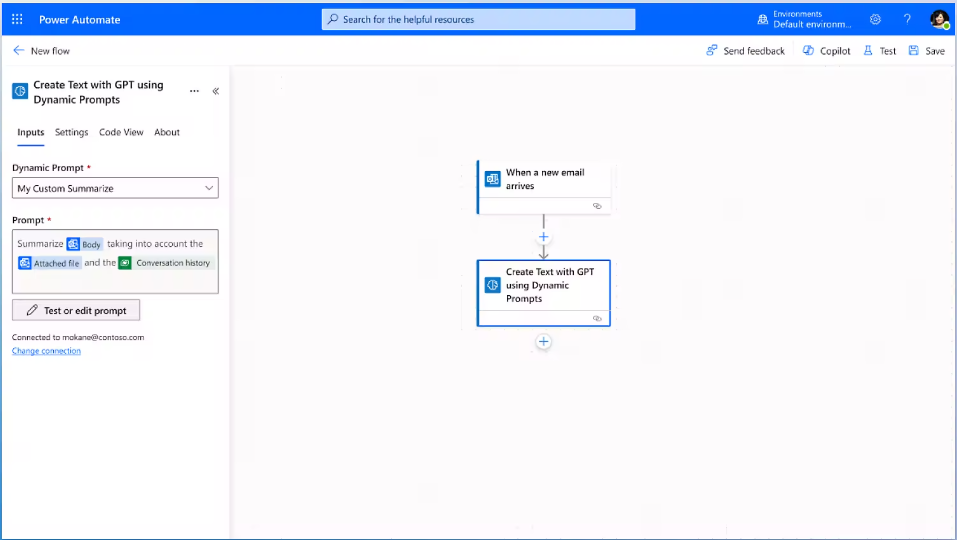This screenshot has height=540, width=957.
Task: Click the Send feedback icon
Action: coord(712,51)
